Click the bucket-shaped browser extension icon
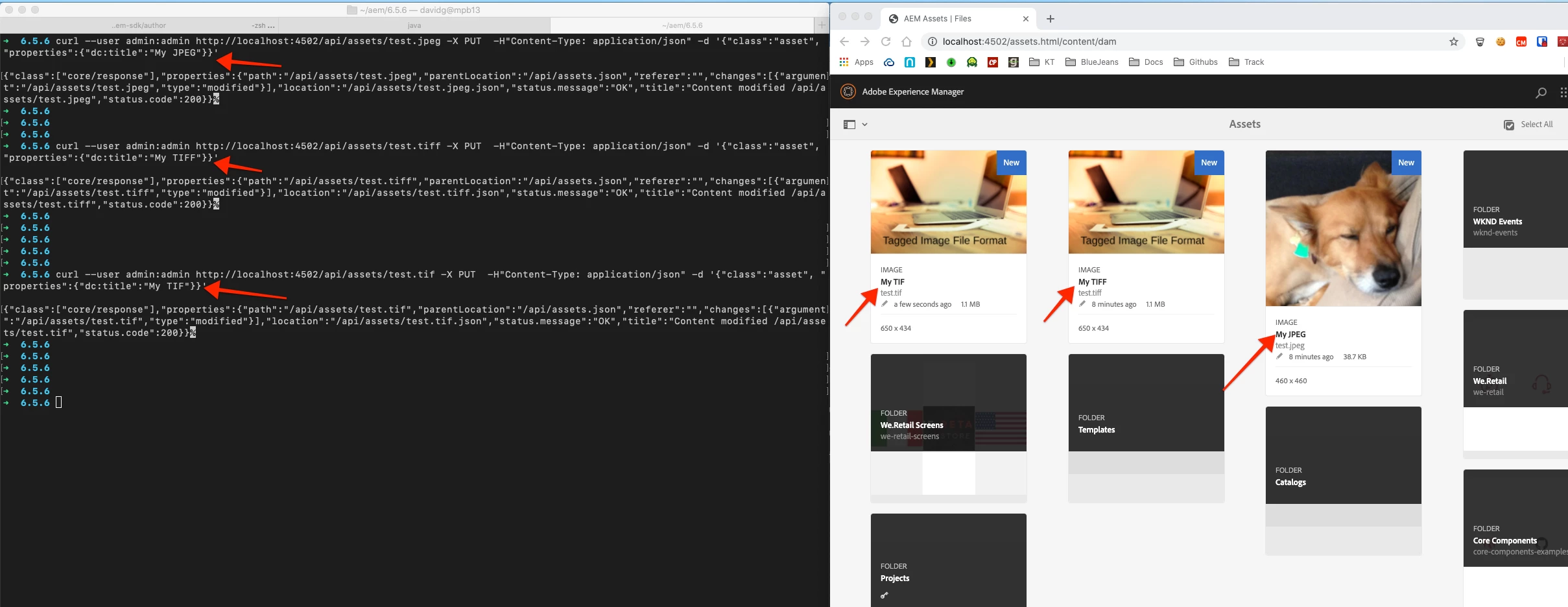Viewport: 1568px width, 607px height. pos(1480,42)
